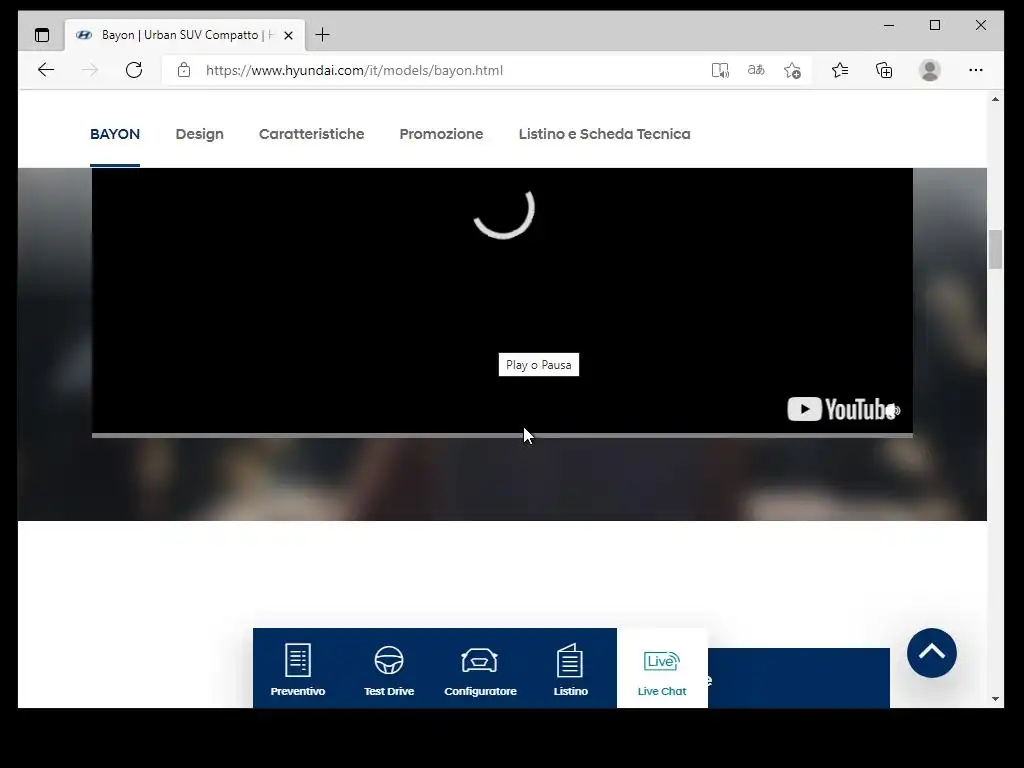The height and width of the screenshot is (768, 1024).
Task: Close the Bayon browser tab
Action: coord(288,35)
